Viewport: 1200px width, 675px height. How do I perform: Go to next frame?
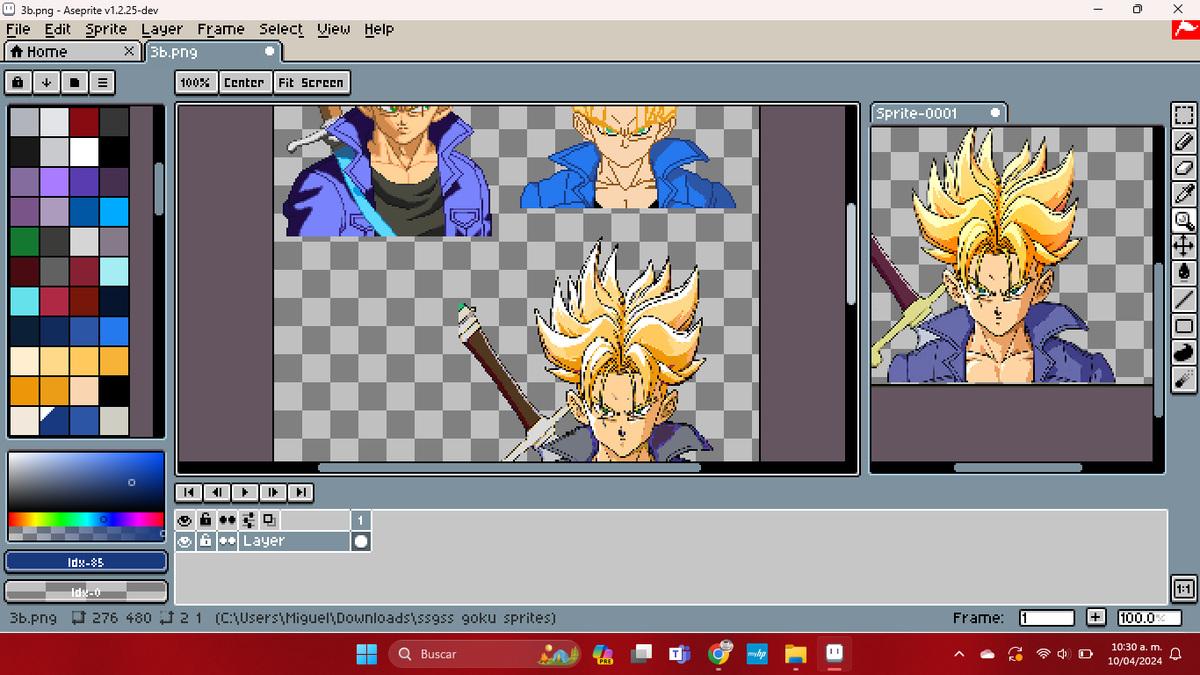(272, 492)
